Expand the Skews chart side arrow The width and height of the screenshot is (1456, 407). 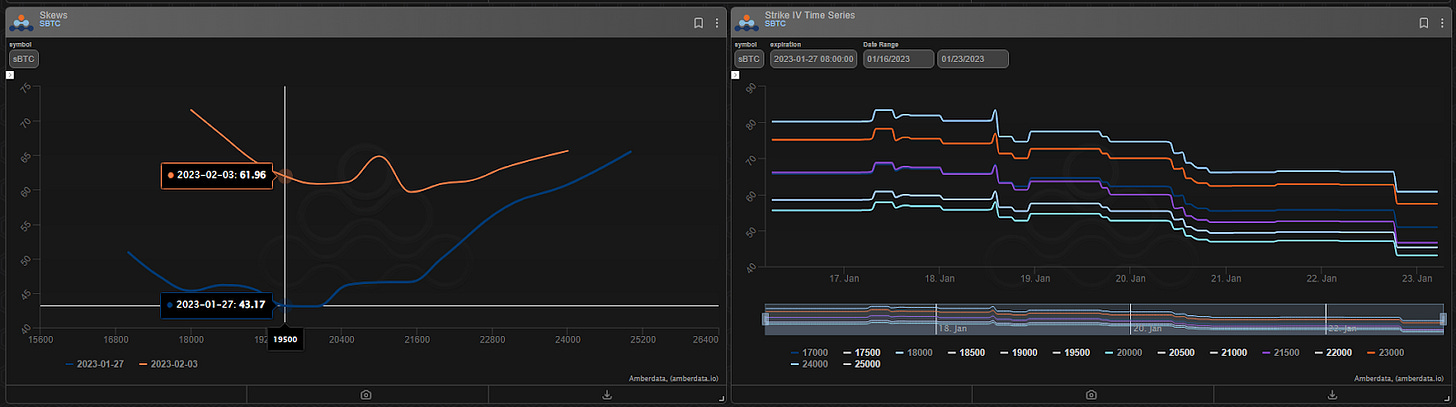click(x=9, y=74)
